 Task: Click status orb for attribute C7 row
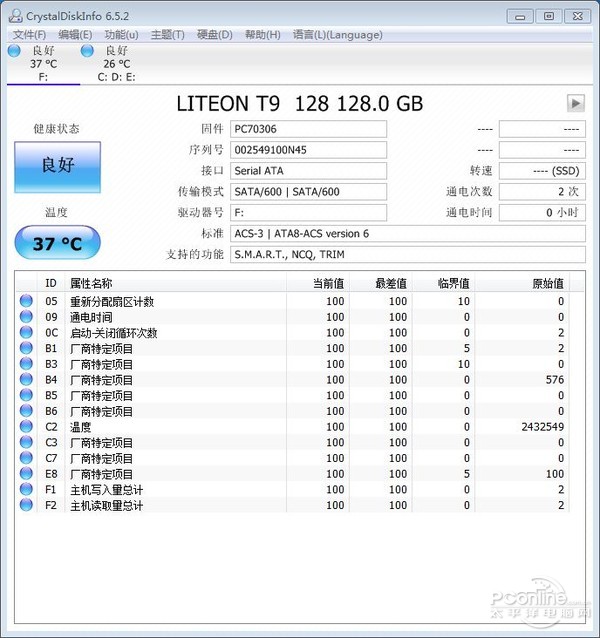[x=26, y=458]
